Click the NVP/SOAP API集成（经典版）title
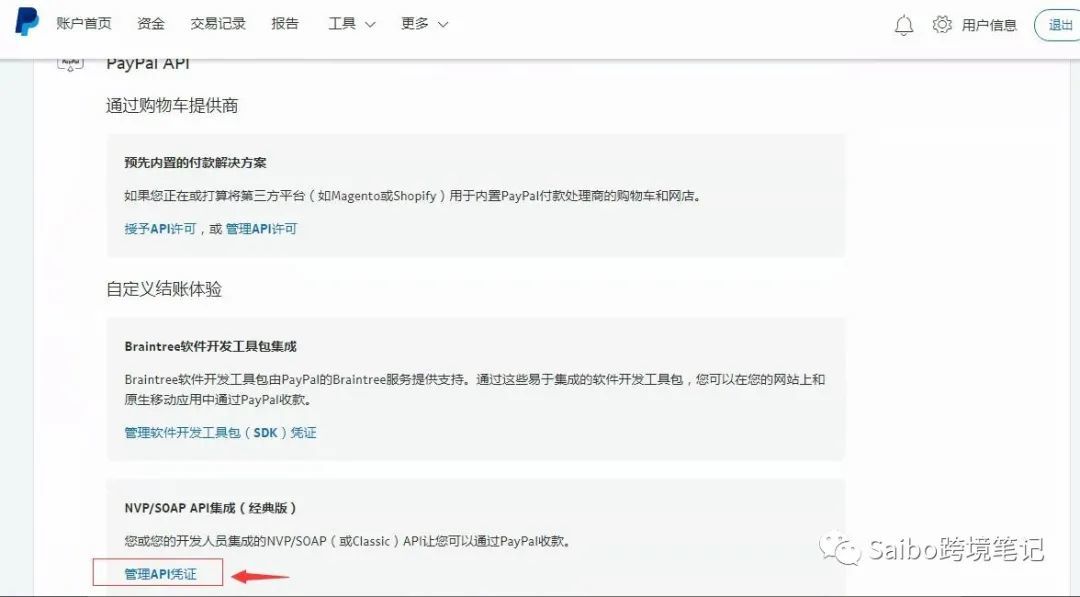This screenshot has width=1080, height=597. [211, 508]
